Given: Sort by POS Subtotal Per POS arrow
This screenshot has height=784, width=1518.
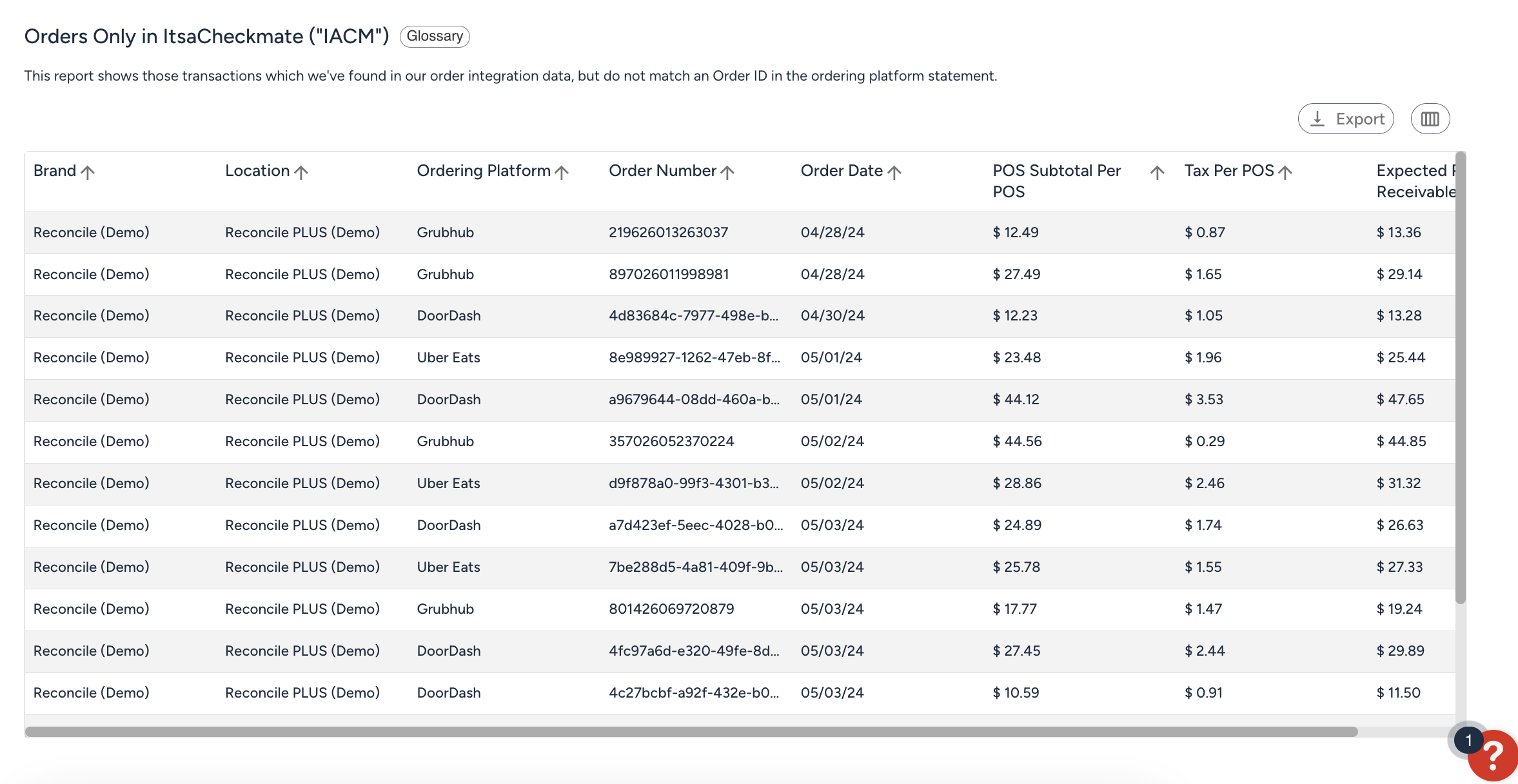Looking at the screenshot, I should (x=1158, y=171).
